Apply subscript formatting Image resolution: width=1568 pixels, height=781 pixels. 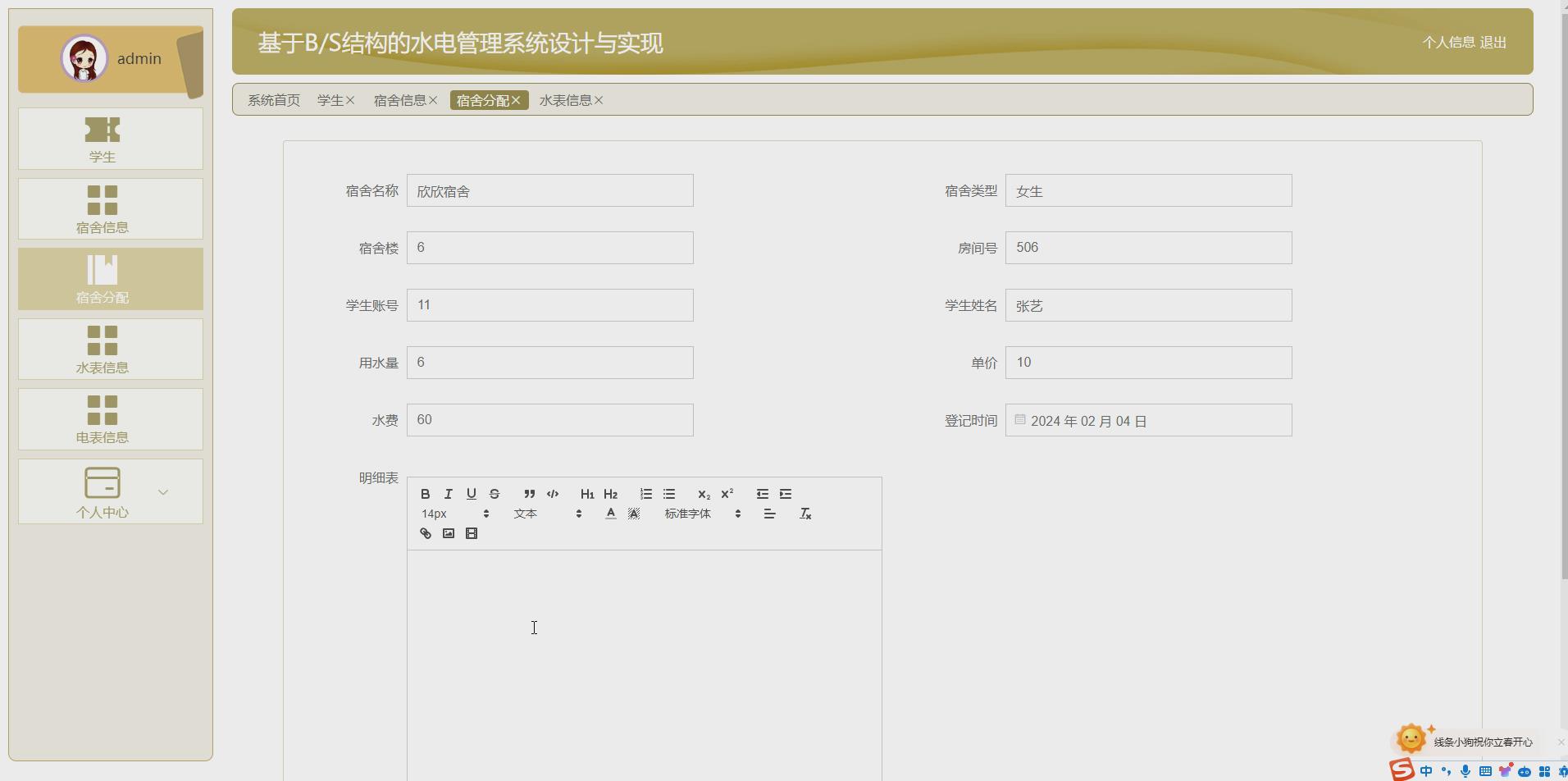pyautogui.click(x=704, y=494)
